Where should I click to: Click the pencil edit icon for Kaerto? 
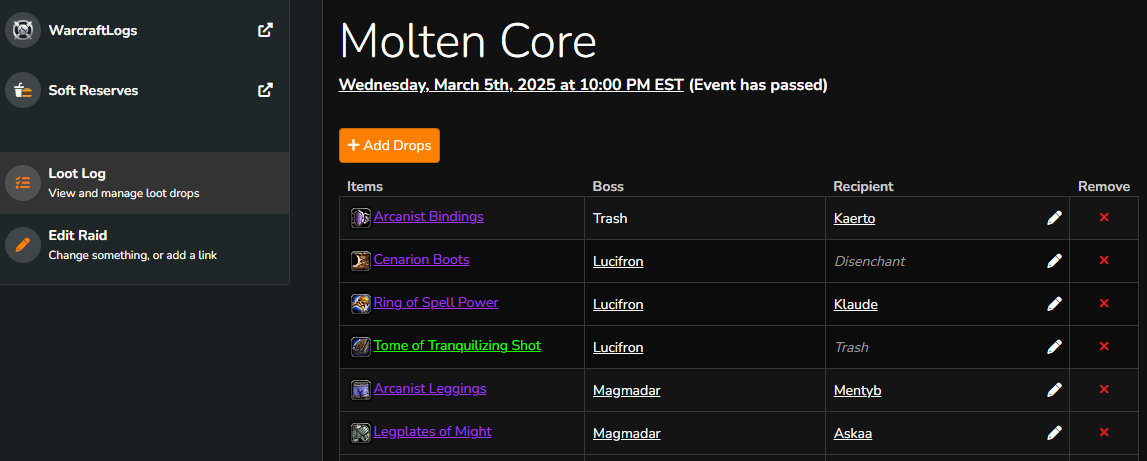(x=1054, y=218)
